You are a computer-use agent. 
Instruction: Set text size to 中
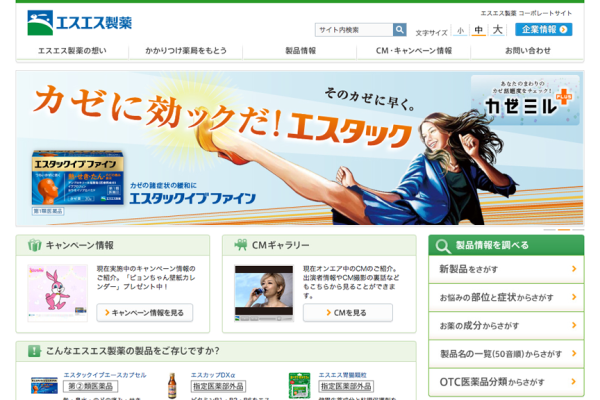pyautogui.click(x=478, y=30)
